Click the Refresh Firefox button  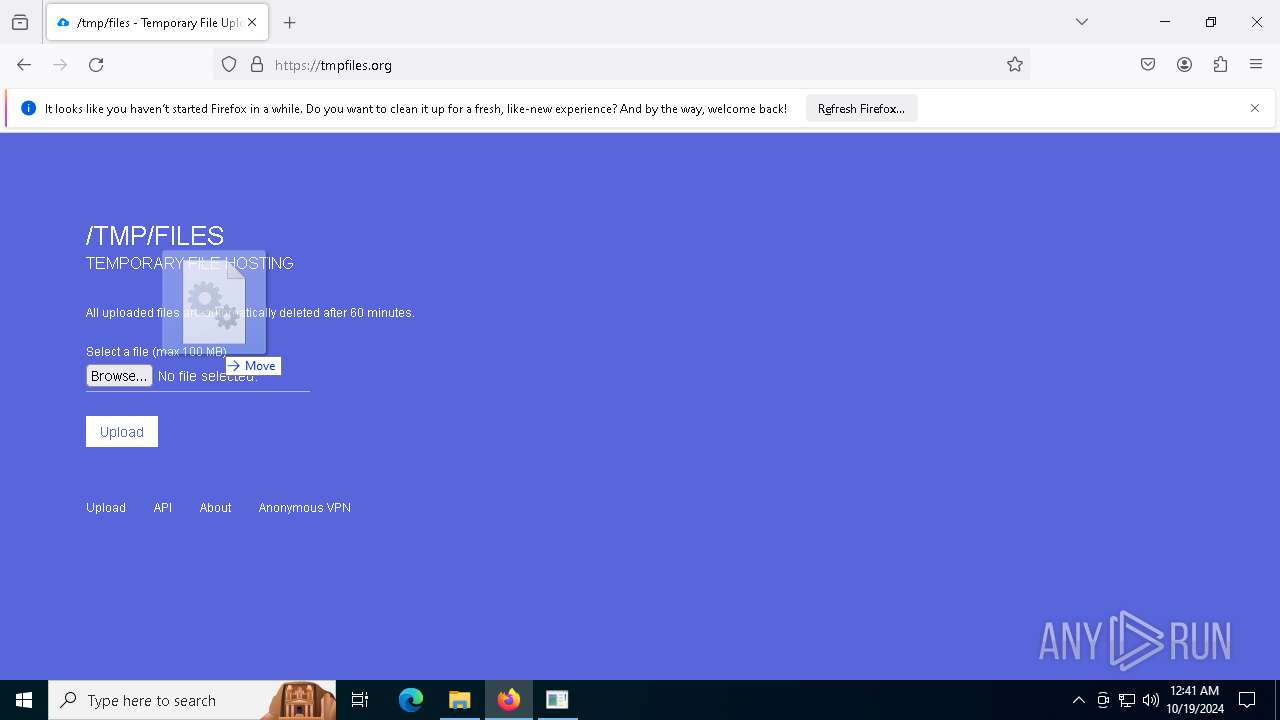[x=861, y=109]
